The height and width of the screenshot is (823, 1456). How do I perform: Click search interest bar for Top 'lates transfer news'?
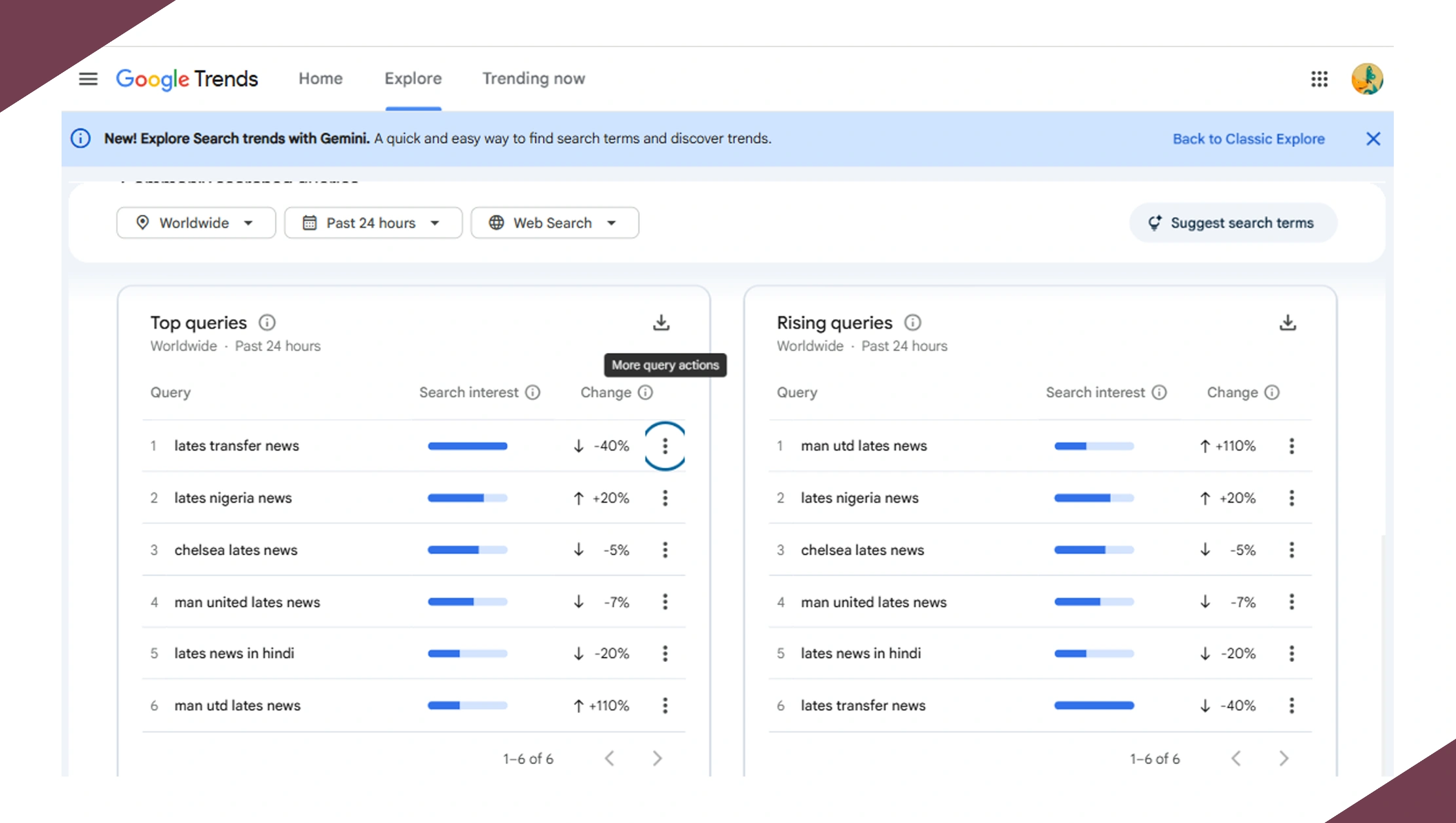(x=468, y=446)
